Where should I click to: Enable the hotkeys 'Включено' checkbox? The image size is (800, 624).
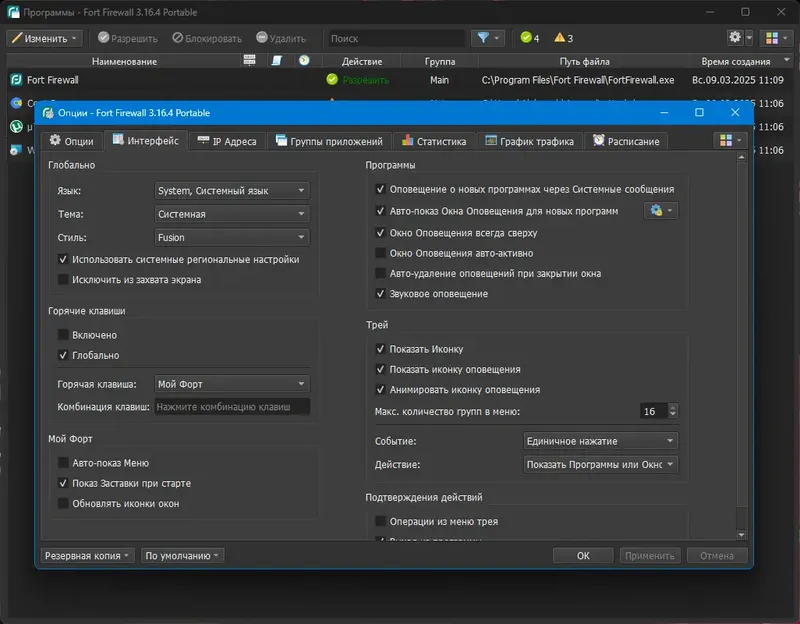63,335
